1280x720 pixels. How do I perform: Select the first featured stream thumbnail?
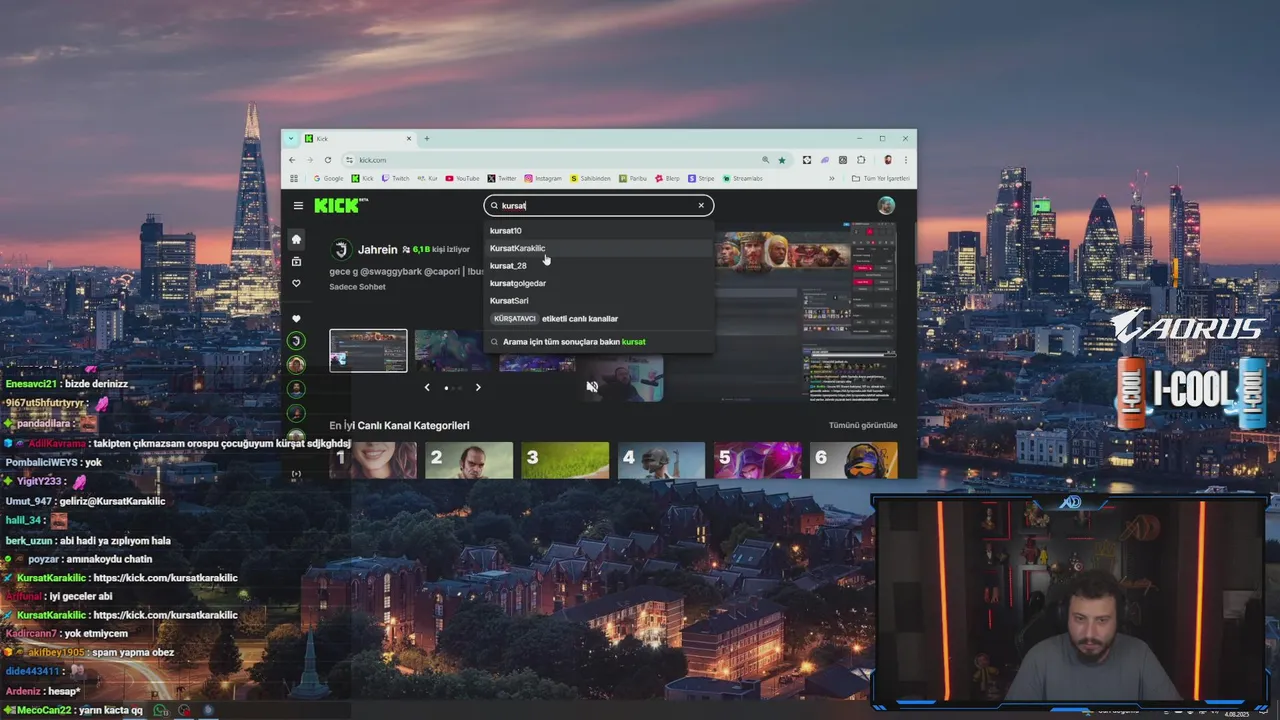click(x=368, y=350)
